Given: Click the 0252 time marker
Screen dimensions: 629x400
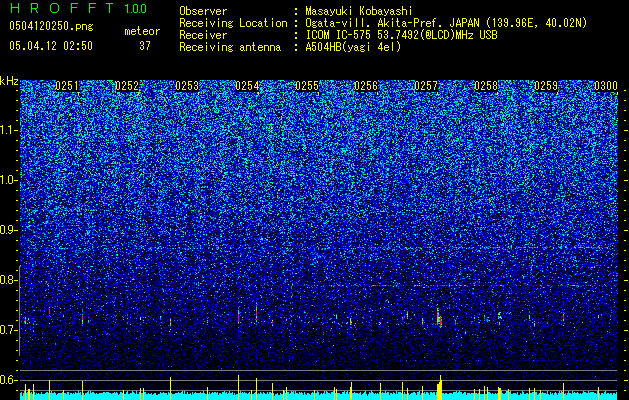Looking at the screenshot, I should pyautogui.click(x=127, y=86).
